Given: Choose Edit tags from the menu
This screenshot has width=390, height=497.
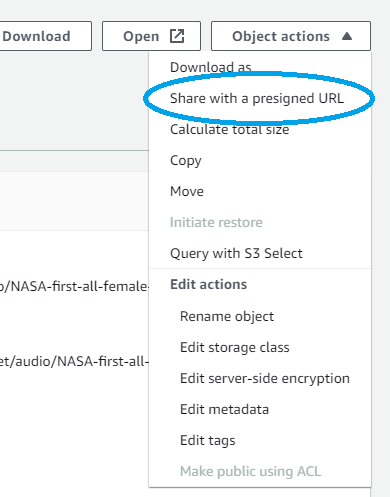Looking at the screenshot, I should tap(207, 441).
